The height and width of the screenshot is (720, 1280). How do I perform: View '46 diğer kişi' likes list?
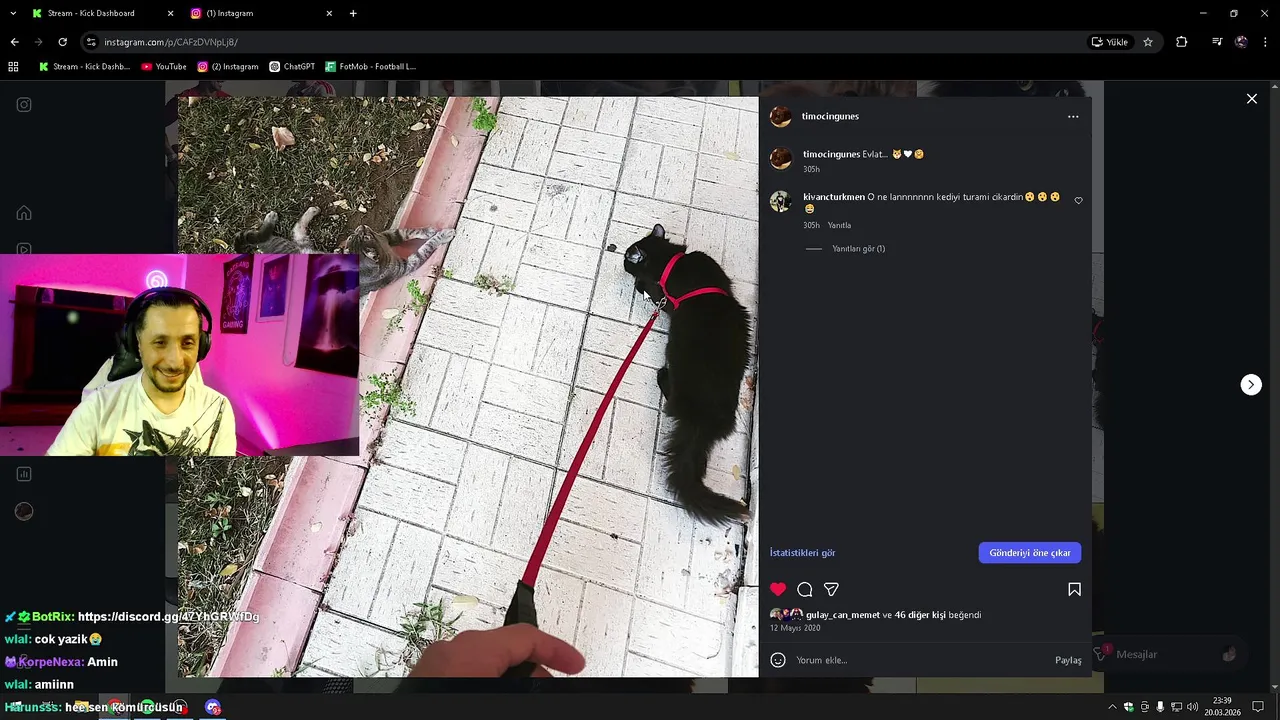pos(920,615)
